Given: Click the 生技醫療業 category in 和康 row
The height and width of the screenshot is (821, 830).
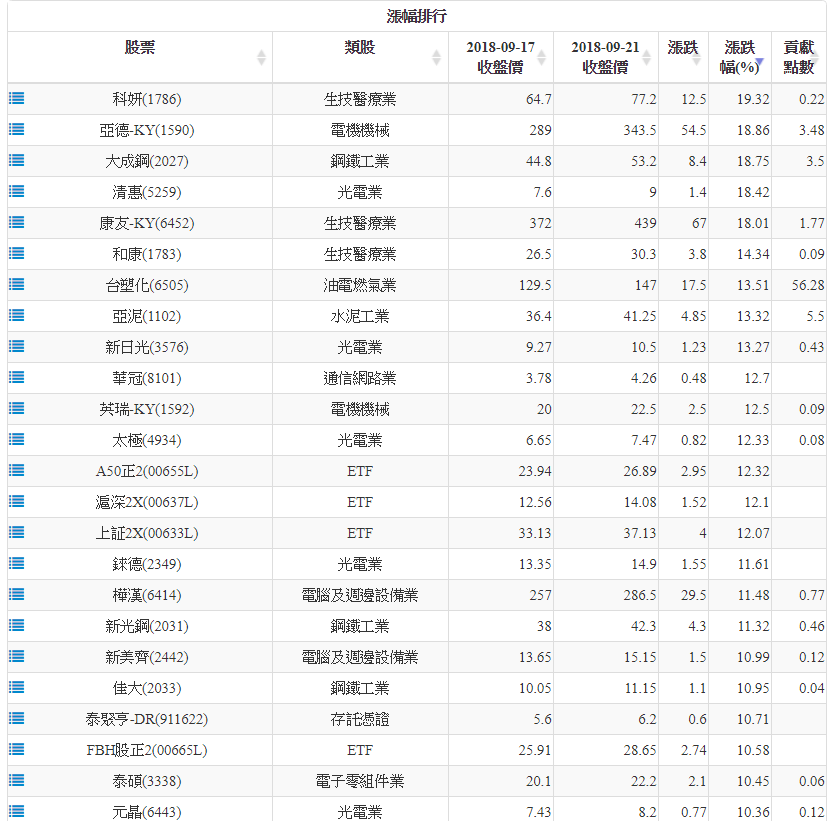Looking at the screenshot, I should pyautogui.click(x=360, y=254).
